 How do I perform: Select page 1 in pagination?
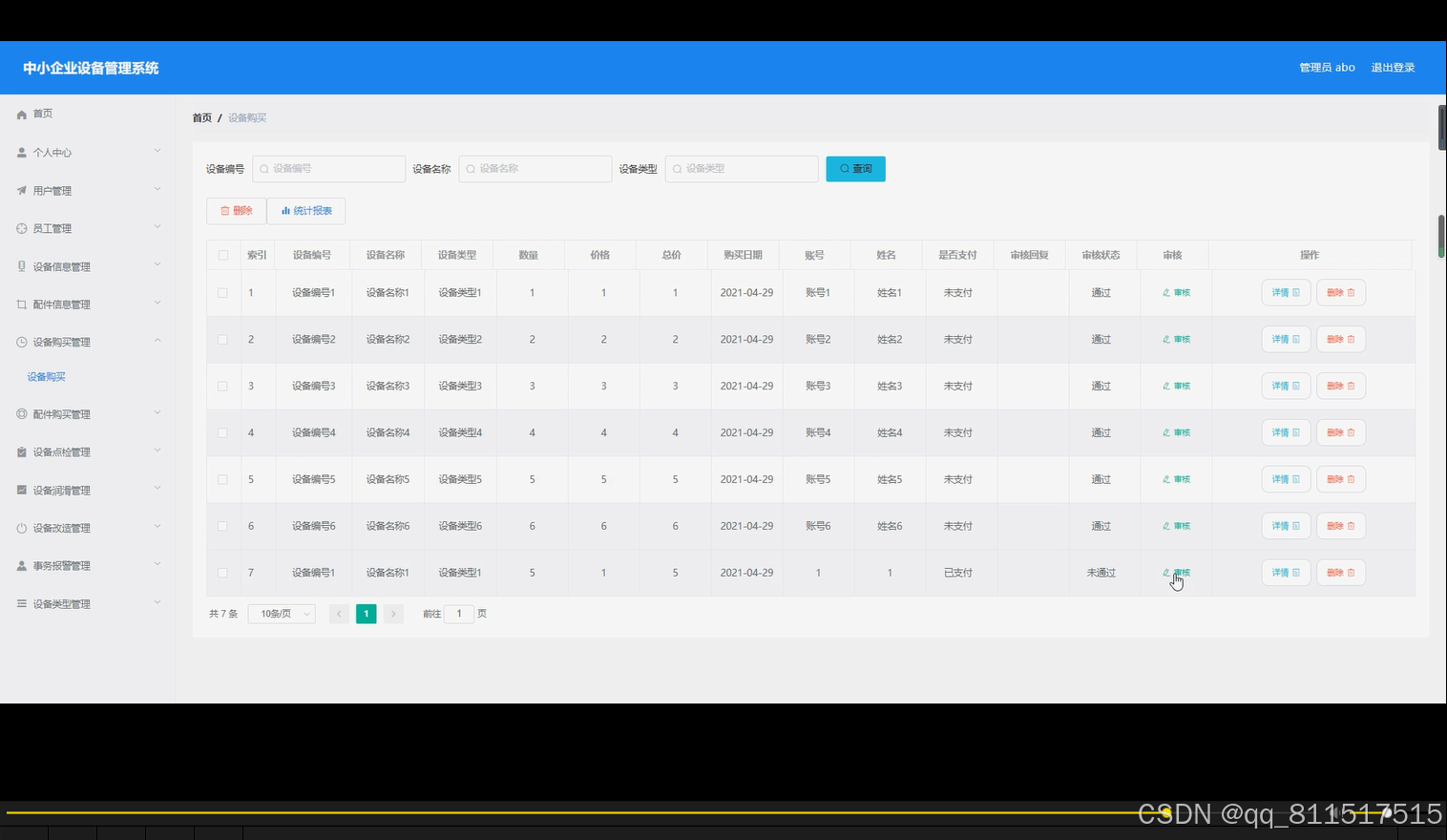[x=367, y=614]
